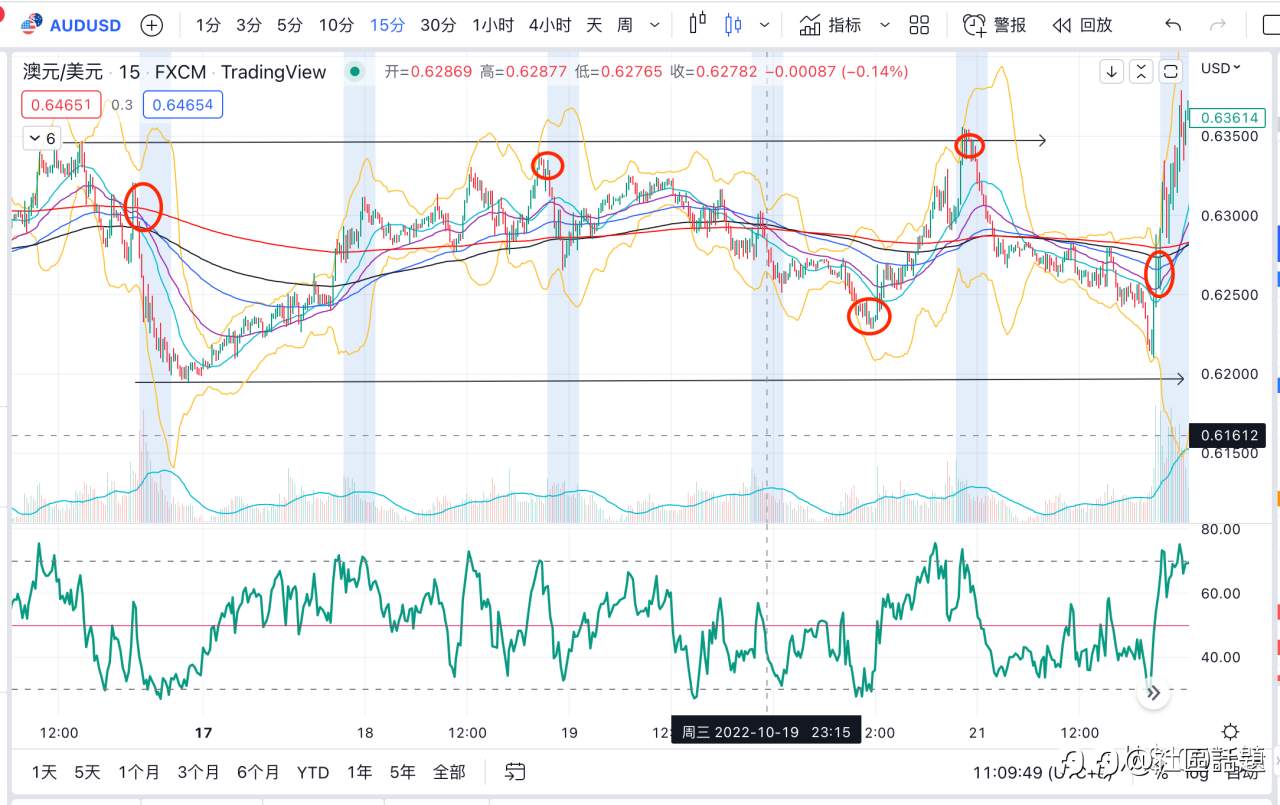Viewport: 1280px width, 805px height.
Task: Select the 3分 timeframe
Action: [x=249, y=25]
